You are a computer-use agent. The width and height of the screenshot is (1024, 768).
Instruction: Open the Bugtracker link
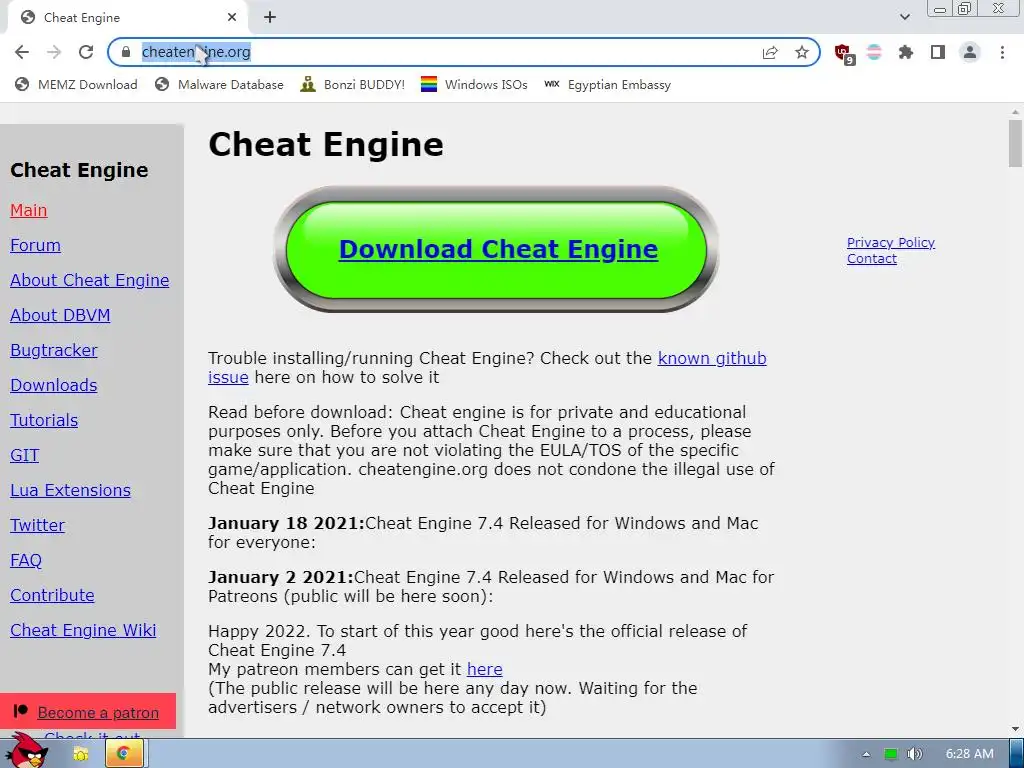coord(54,351)
